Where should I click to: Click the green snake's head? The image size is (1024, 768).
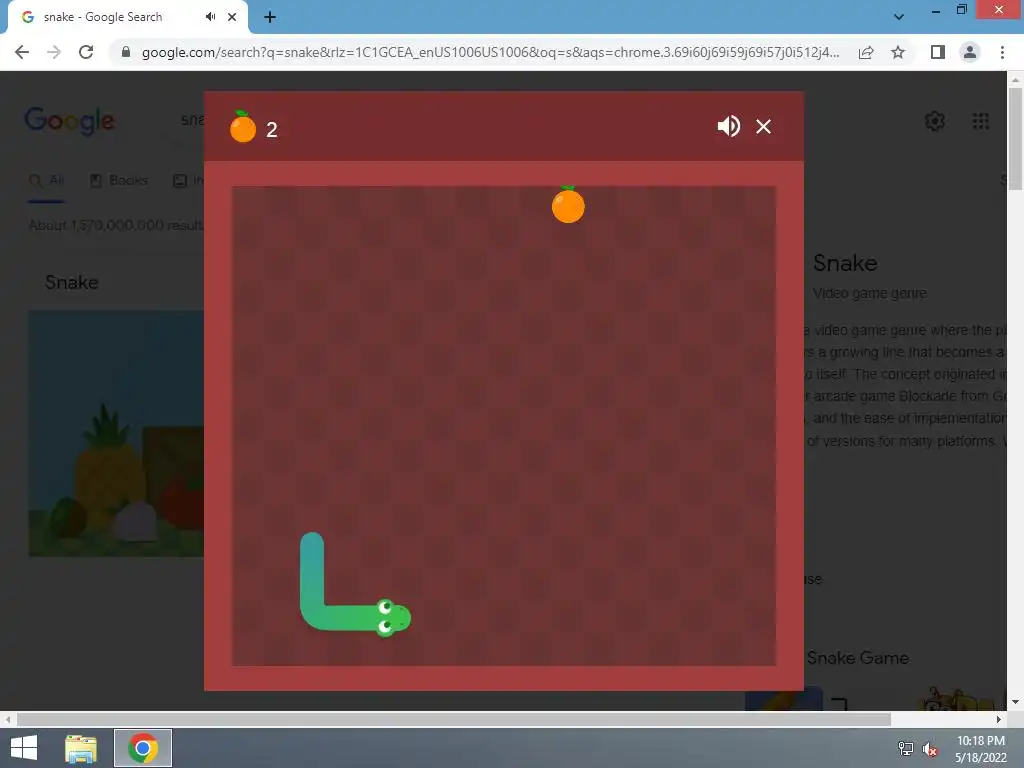click(x=393, y=618)
